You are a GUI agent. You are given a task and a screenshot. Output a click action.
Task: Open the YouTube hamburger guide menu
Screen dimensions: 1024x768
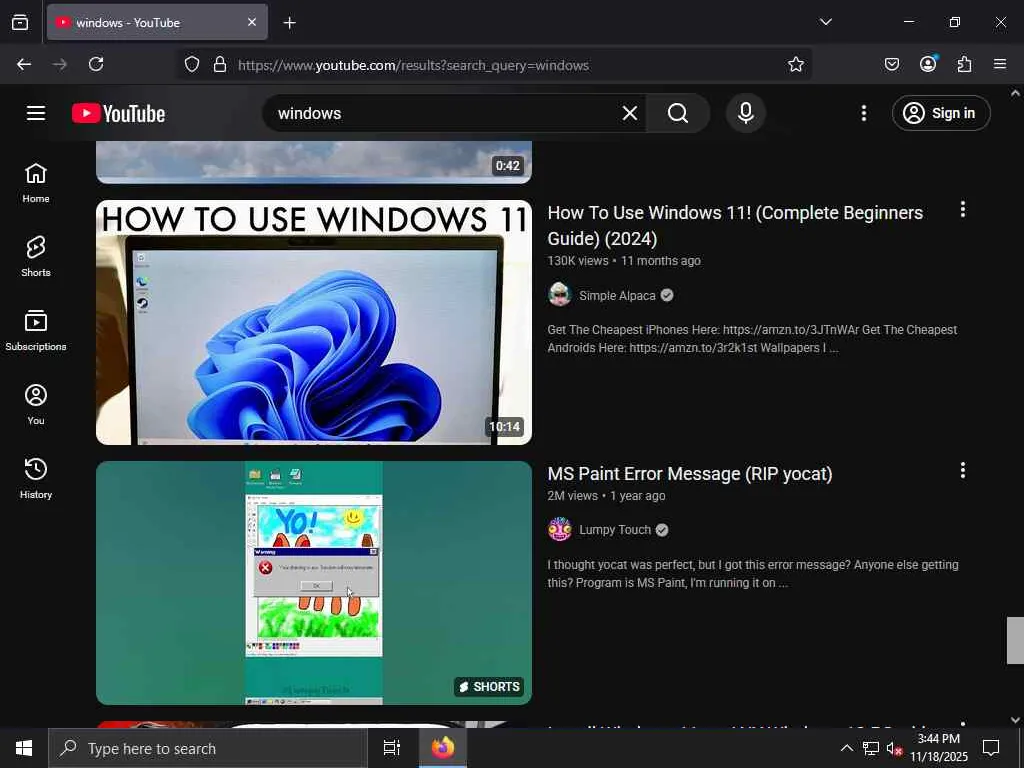click(x=36, y=113)
